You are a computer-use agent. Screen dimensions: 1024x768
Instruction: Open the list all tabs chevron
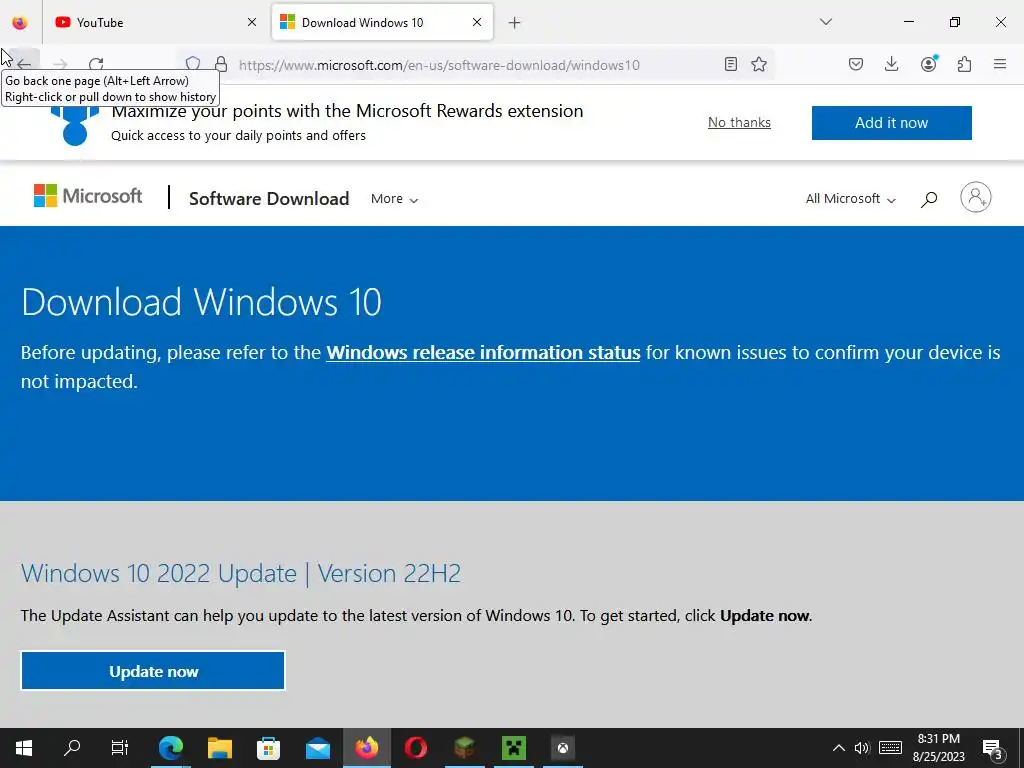tap(825, 22)
